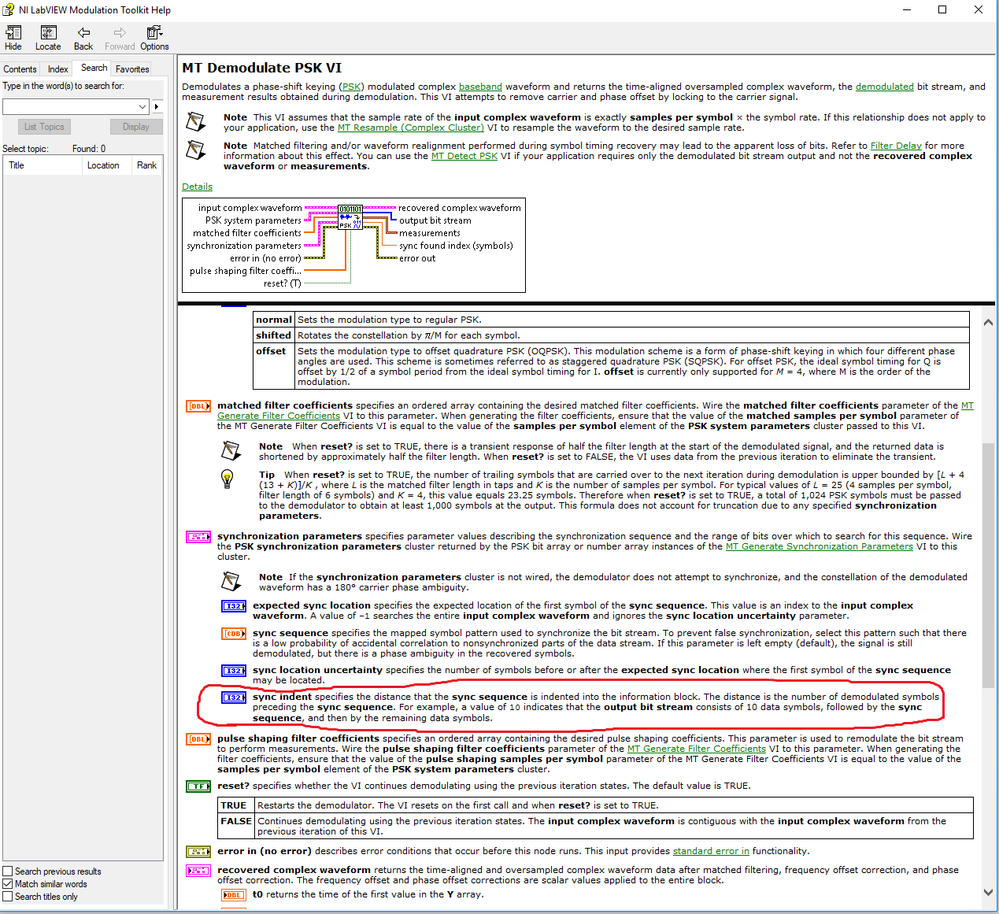The image size is (999, 914).
Task: Click the note icon beside 'When reset?' transient note
Action: coord(231,451)
